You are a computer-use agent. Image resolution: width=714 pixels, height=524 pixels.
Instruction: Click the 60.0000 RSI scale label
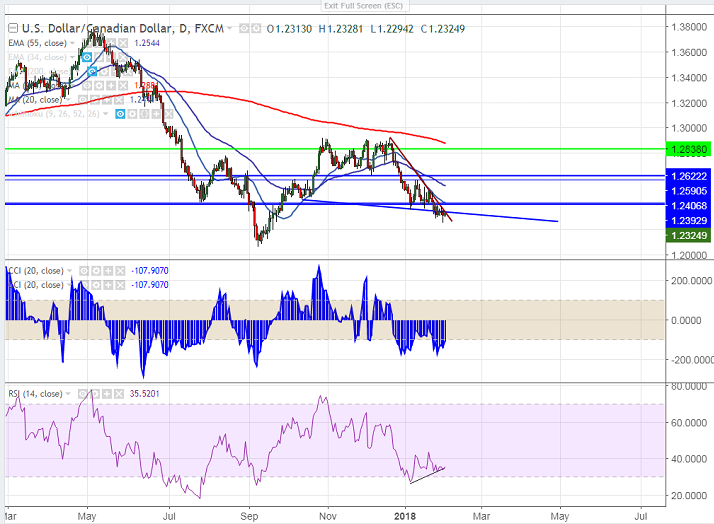pos(689,422)
